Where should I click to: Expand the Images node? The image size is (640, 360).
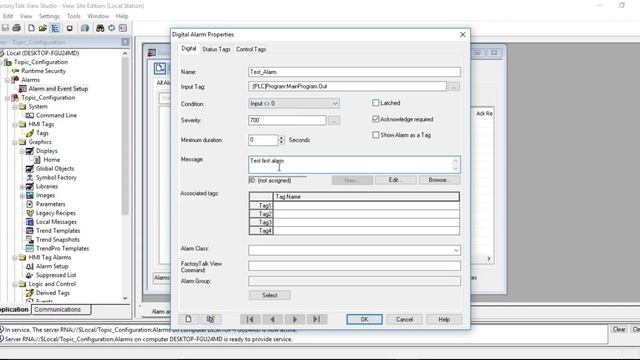point(22,196)
